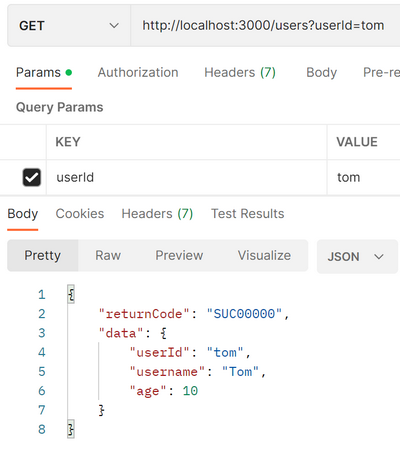Click the "userId" key in response JSON

(159, 352)
